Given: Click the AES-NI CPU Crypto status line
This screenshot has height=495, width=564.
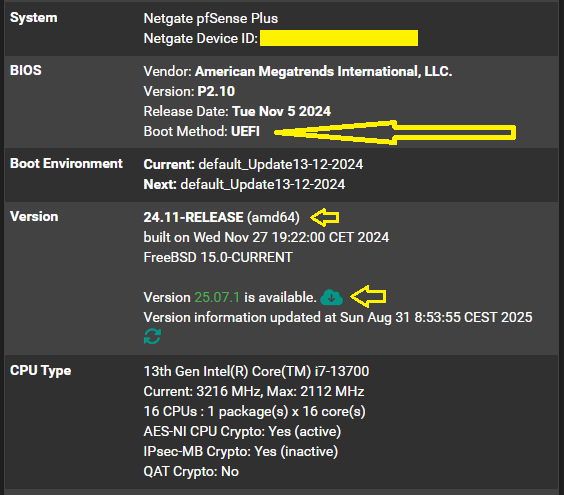Looking at the screenshot, I should pyautogui.click(x=242, y=431).
